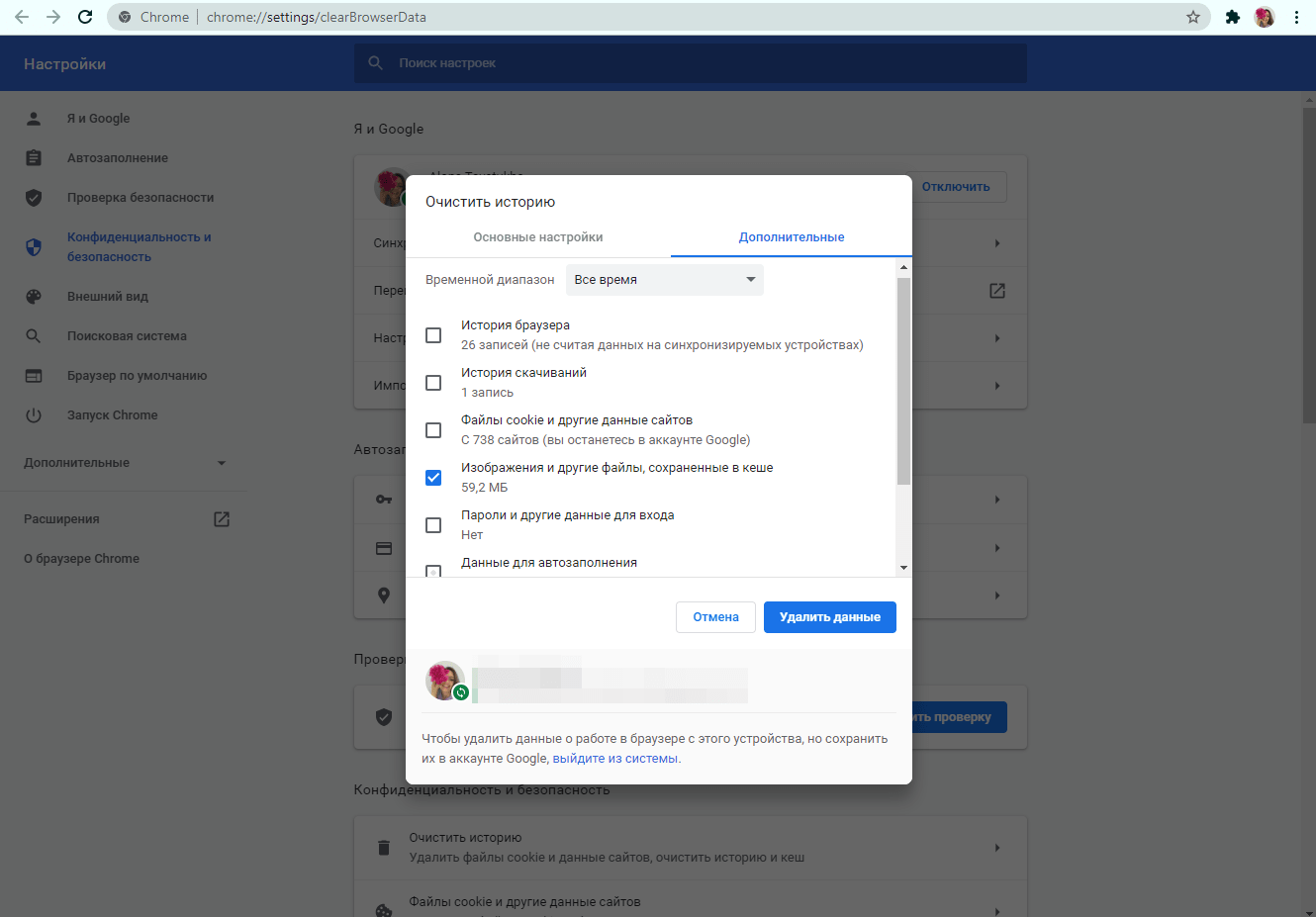This screenshot has height=917, width=1316.
Task: Follow the выйдите из системы link
Action: [x=614, y=759]
